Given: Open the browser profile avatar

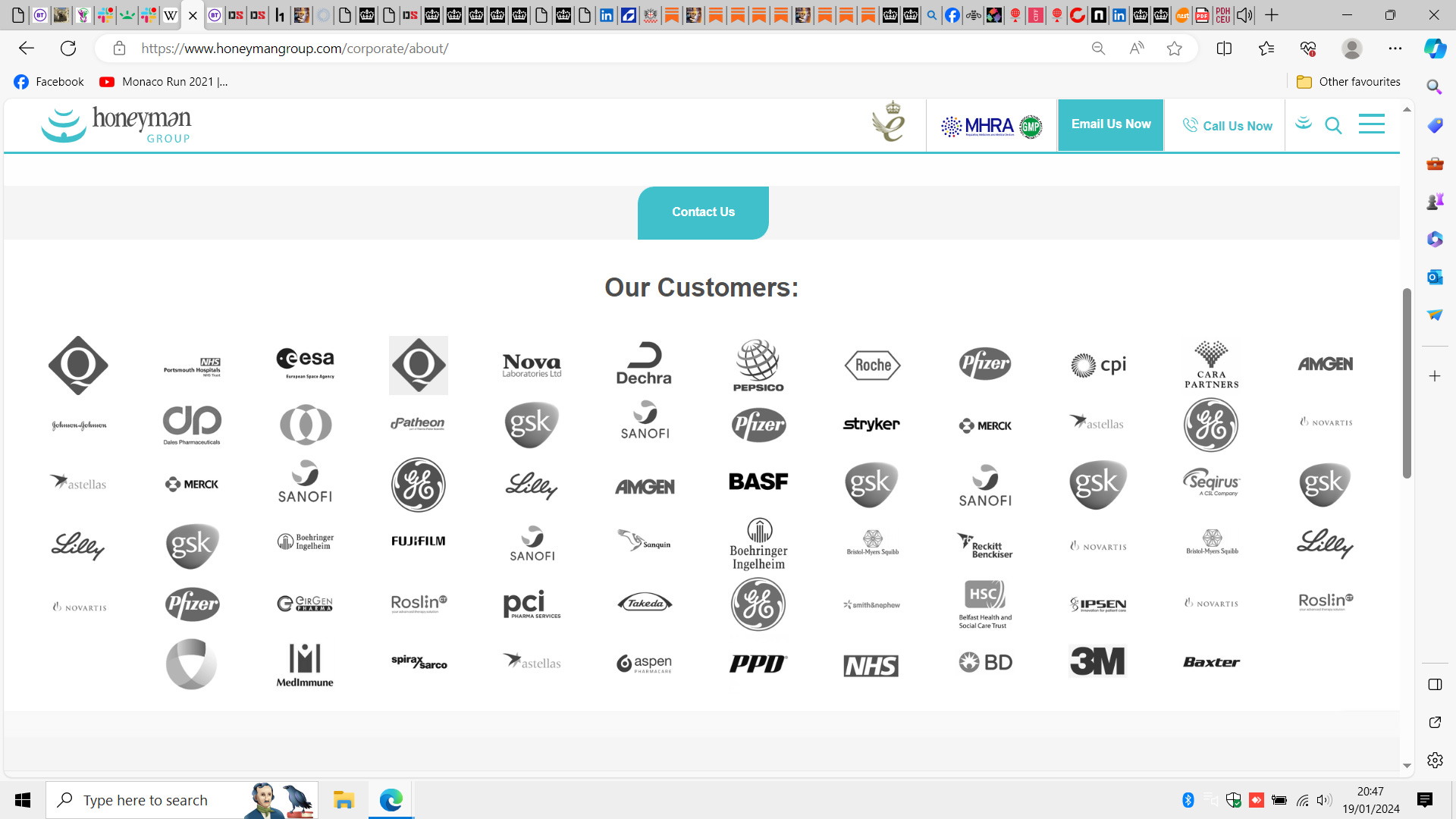Looking at the screenshot, I should 1351,49.
